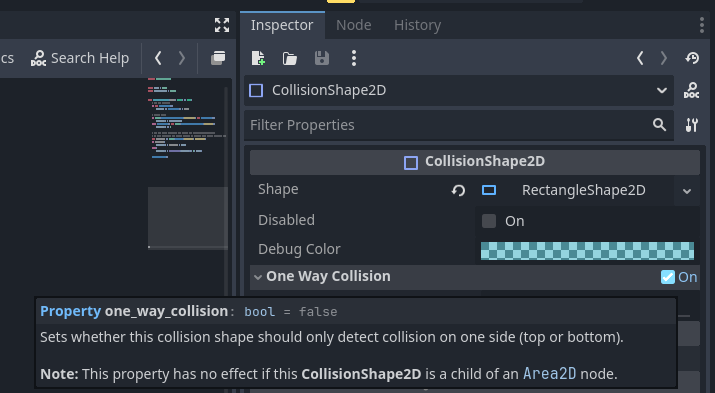Collapse the One Way Collision group
Screen dimensions: 715x393
click(x=258, y=277)
